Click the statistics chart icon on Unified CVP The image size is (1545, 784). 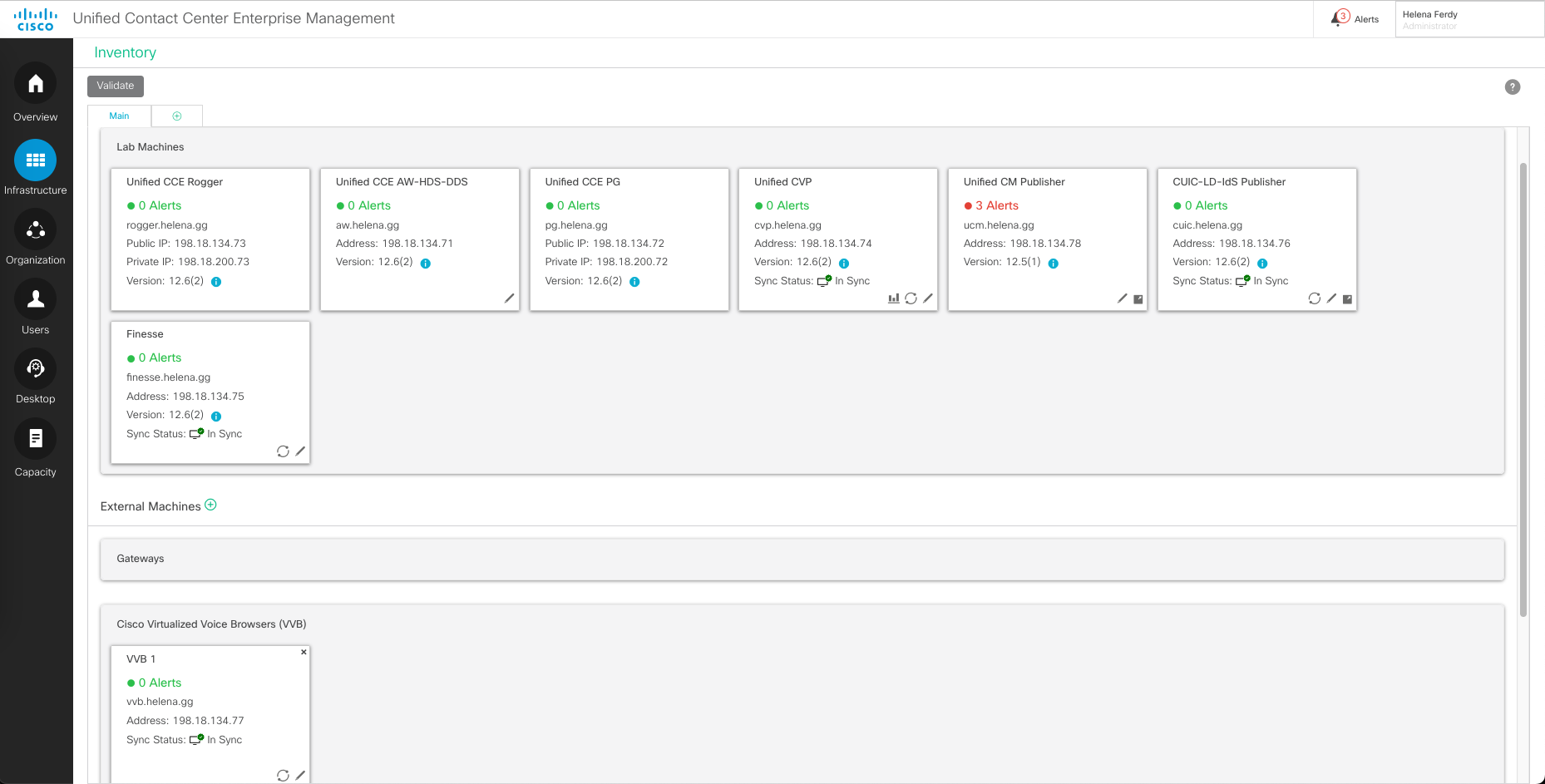pyautogui.click(x=893, y=298)
